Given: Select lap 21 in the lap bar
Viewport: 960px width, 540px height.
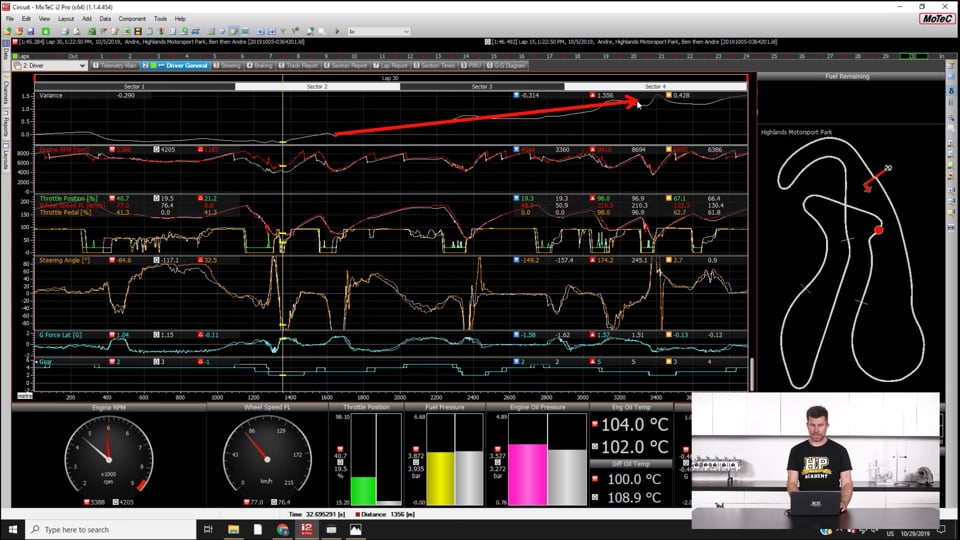Looking at the screenshot, I should pos(661,56).
